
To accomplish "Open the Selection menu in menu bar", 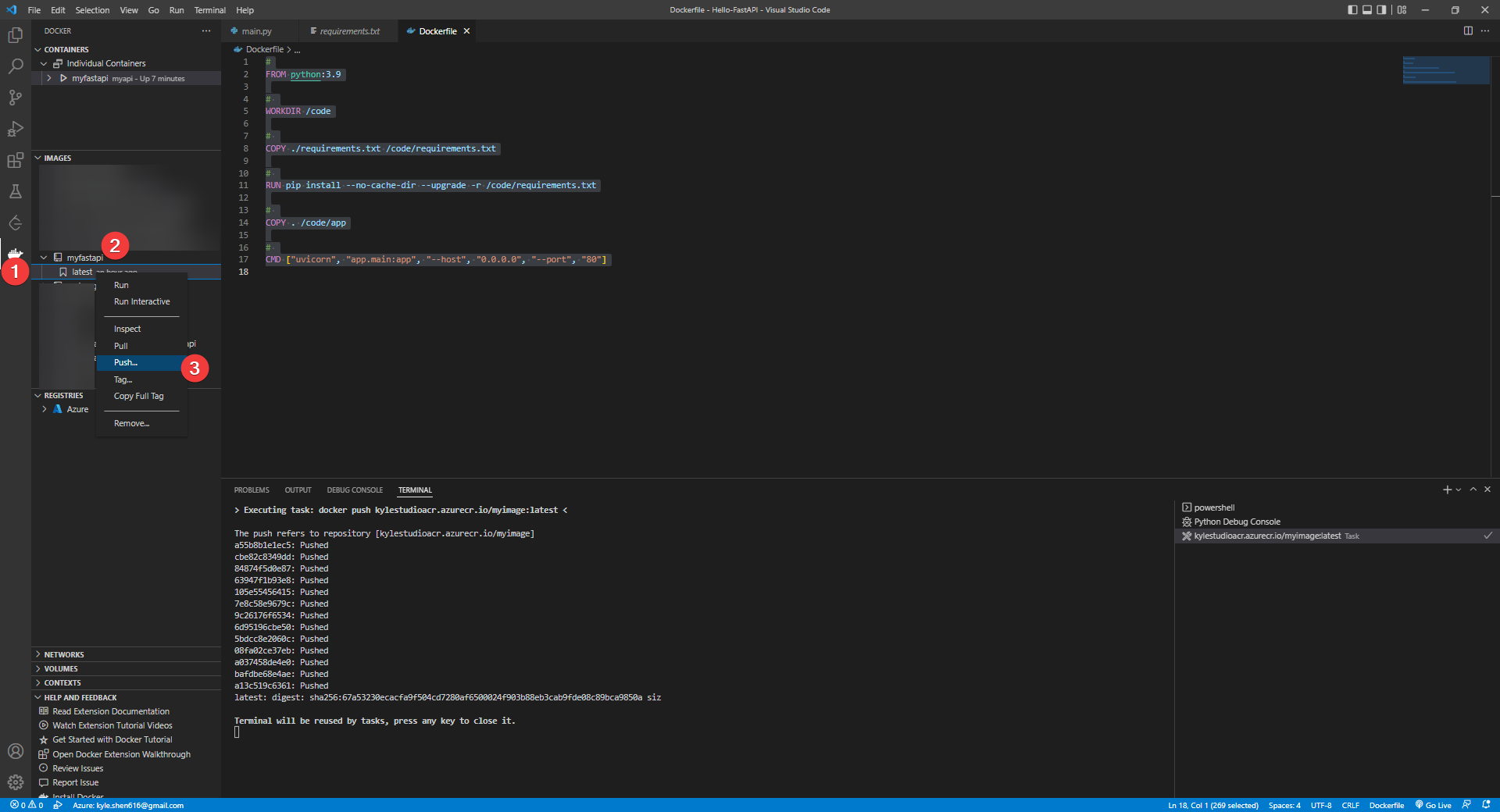I will (92, 10).
